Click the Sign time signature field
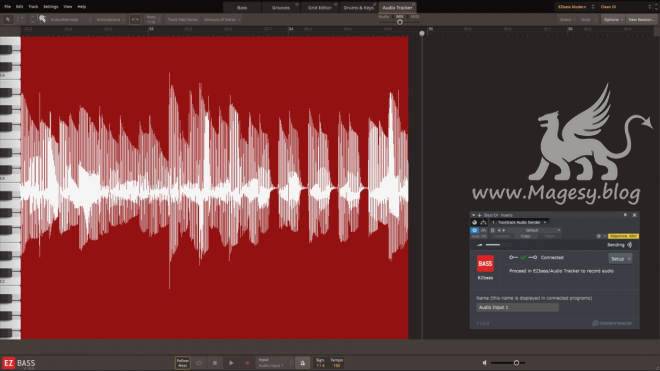 (320, 363)
